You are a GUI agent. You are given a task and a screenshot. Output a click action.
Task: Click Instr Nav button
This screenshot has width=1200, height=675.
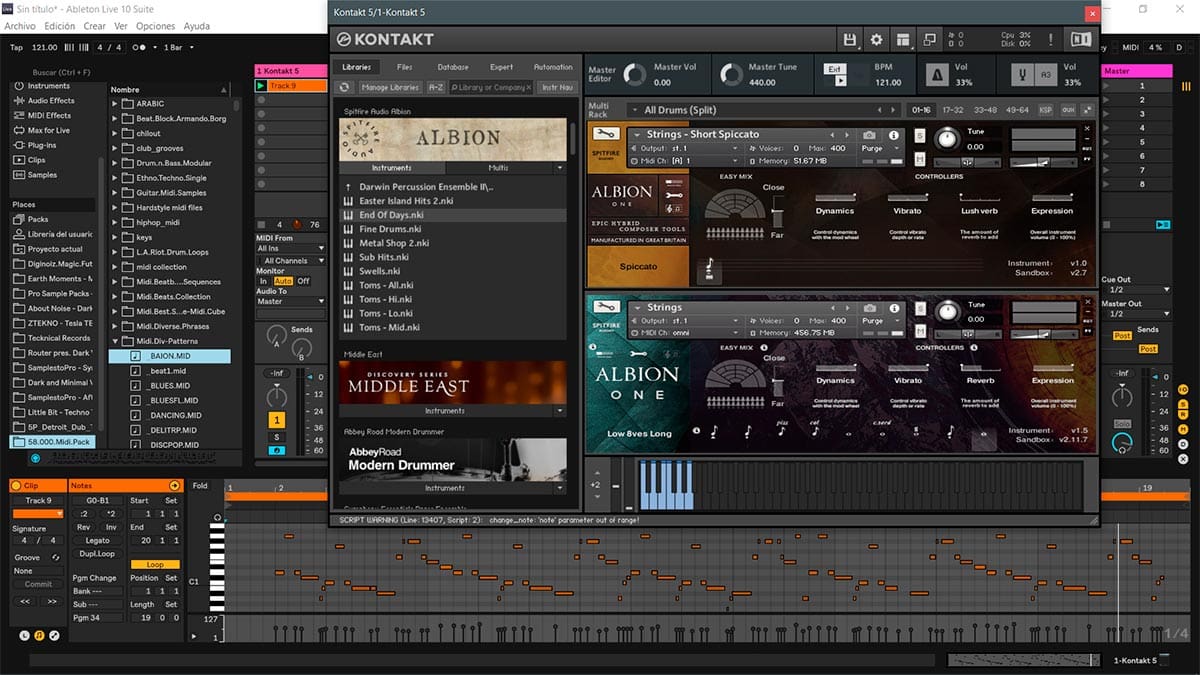point(557,87)
